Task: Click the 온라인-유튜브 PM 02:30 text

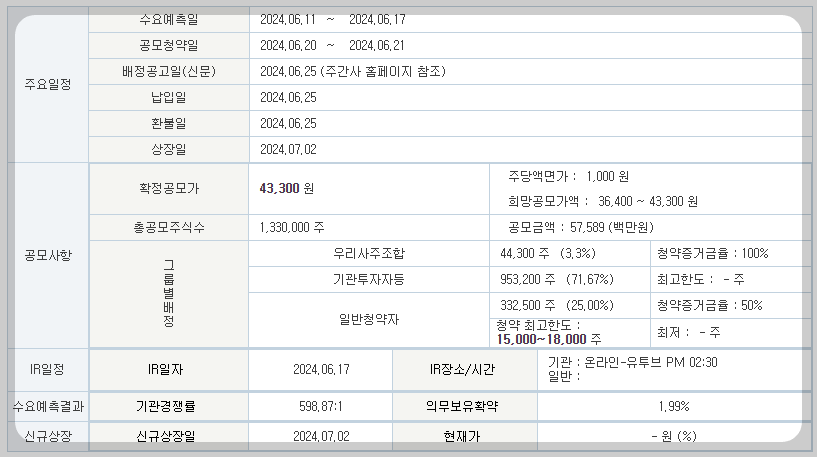Action: (x=651, y=362)
